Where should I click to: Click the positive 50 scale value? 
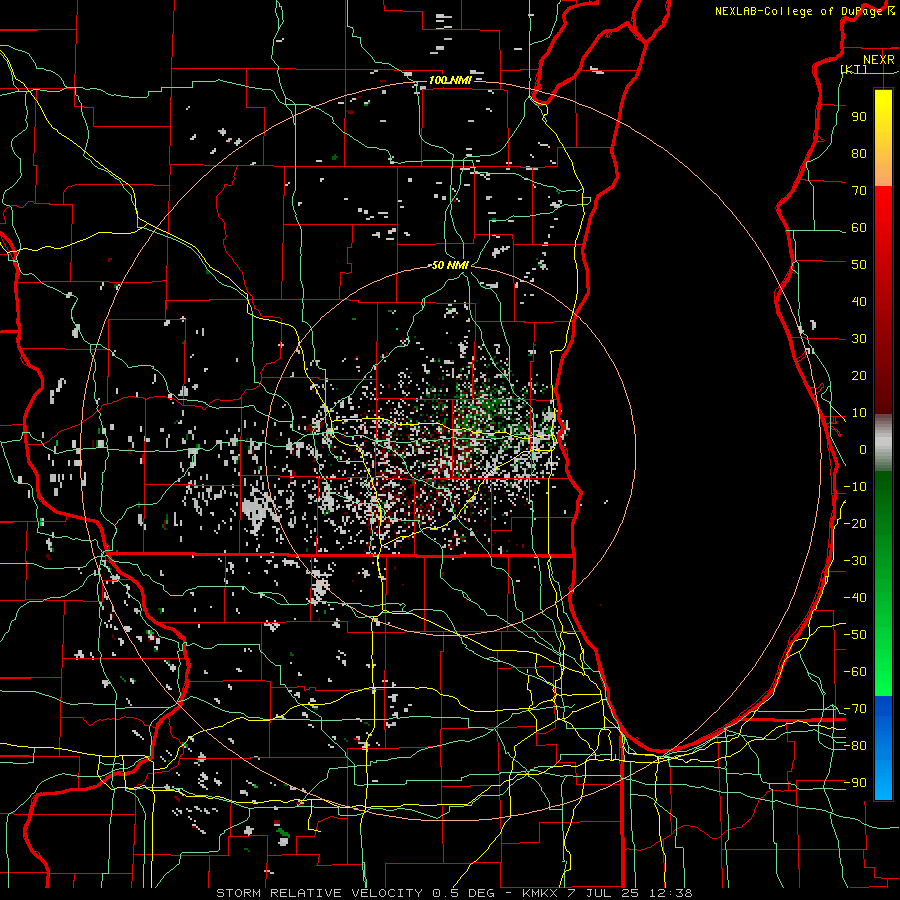pos(859,265)
